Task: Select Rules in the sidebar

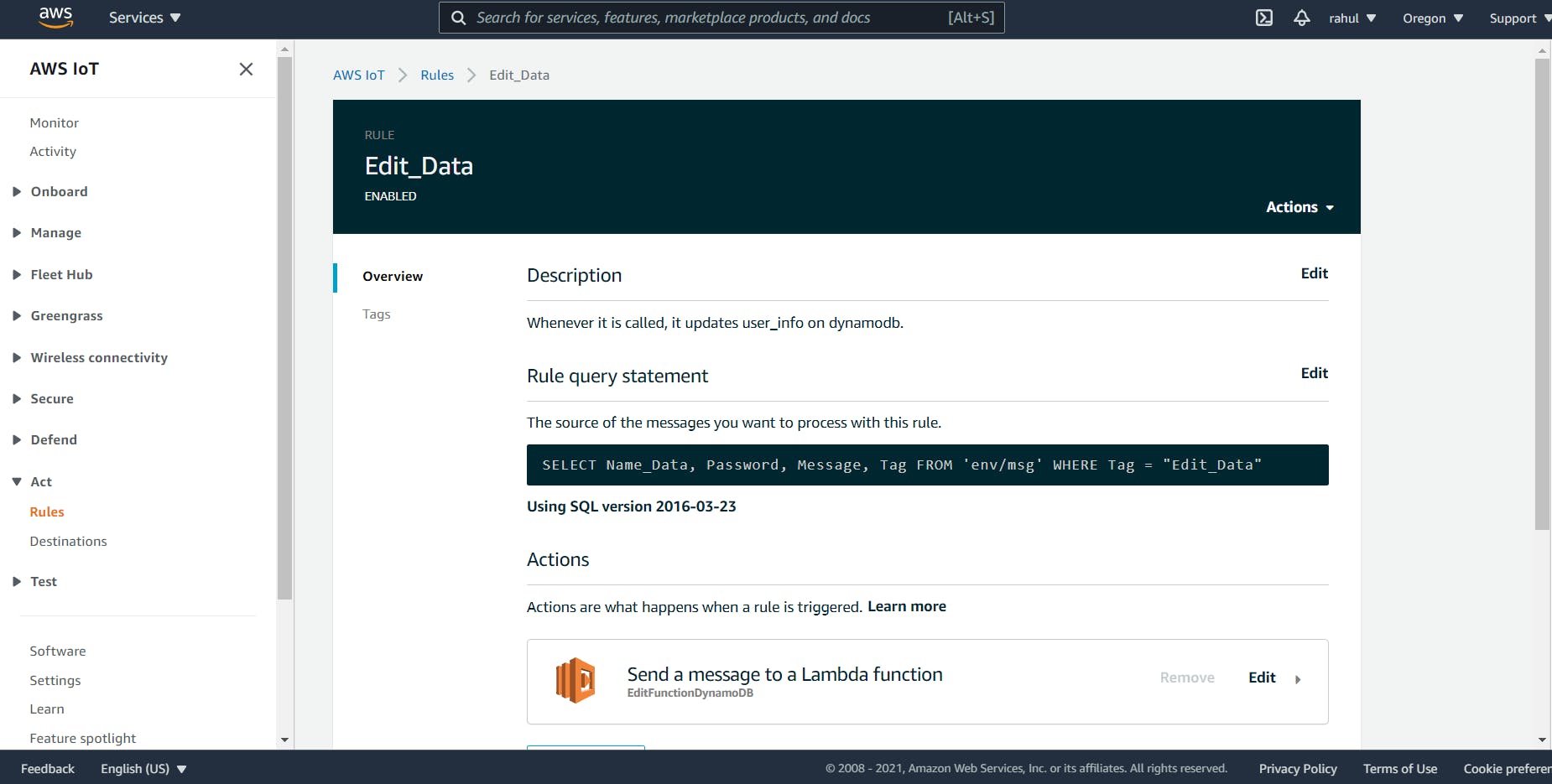Action: pos(47,512)
